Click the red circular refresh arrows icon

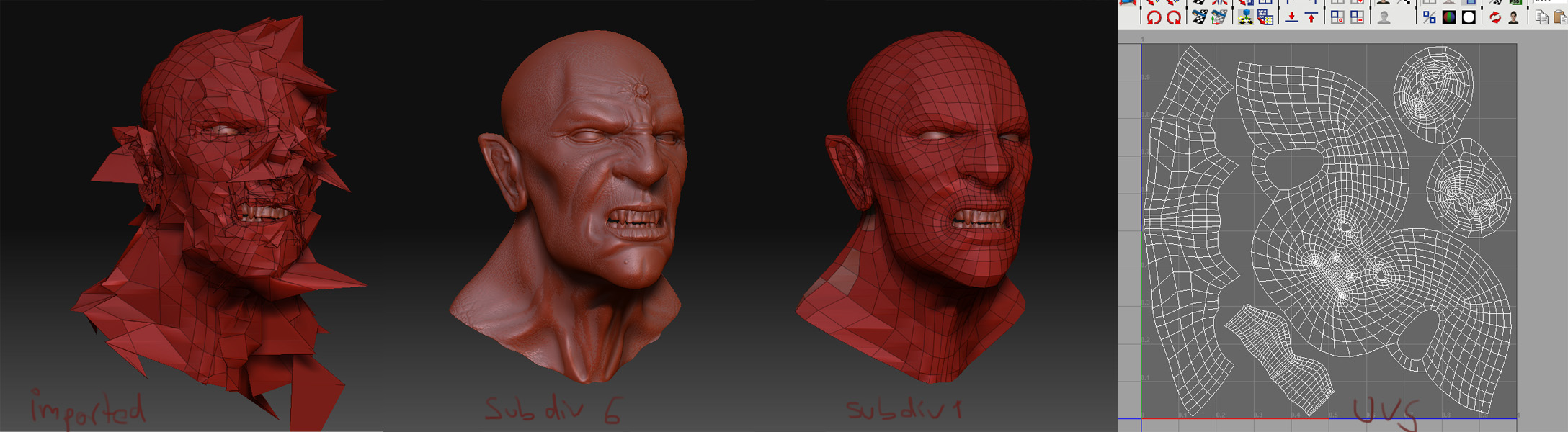(x=1495, y=17)
